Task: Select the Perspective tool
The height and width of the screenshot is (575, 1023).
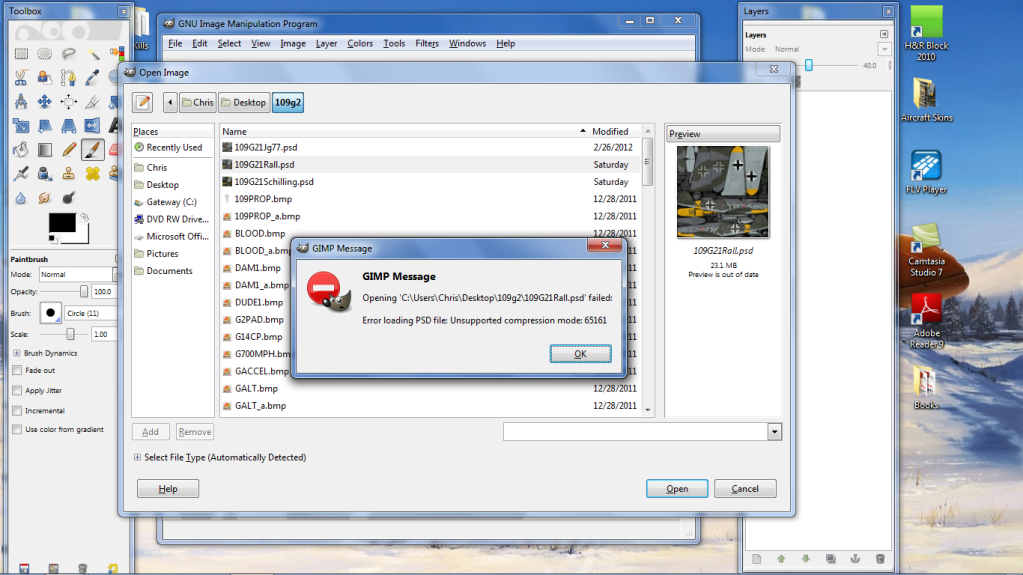Action: point(69,125)
